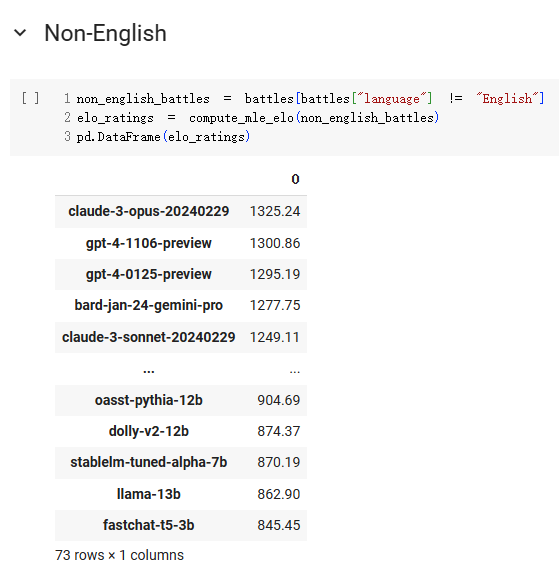
Task: Click the 73 rows × 1 columns summary
Action: coord(119,555)
